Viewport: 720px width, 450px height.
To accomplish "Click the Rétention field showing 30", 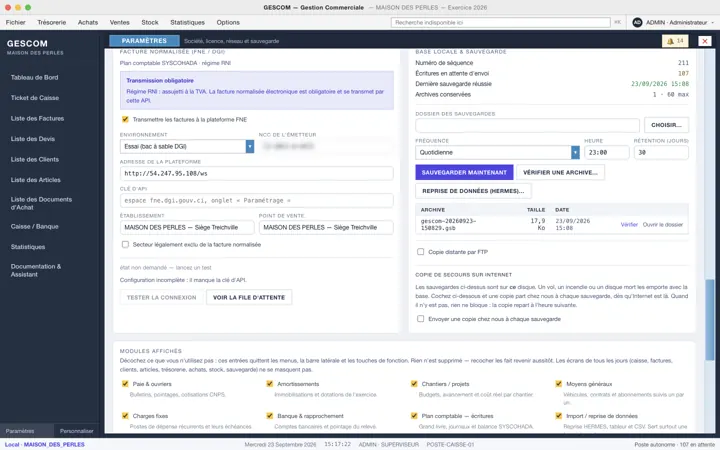I will [661, 152].
